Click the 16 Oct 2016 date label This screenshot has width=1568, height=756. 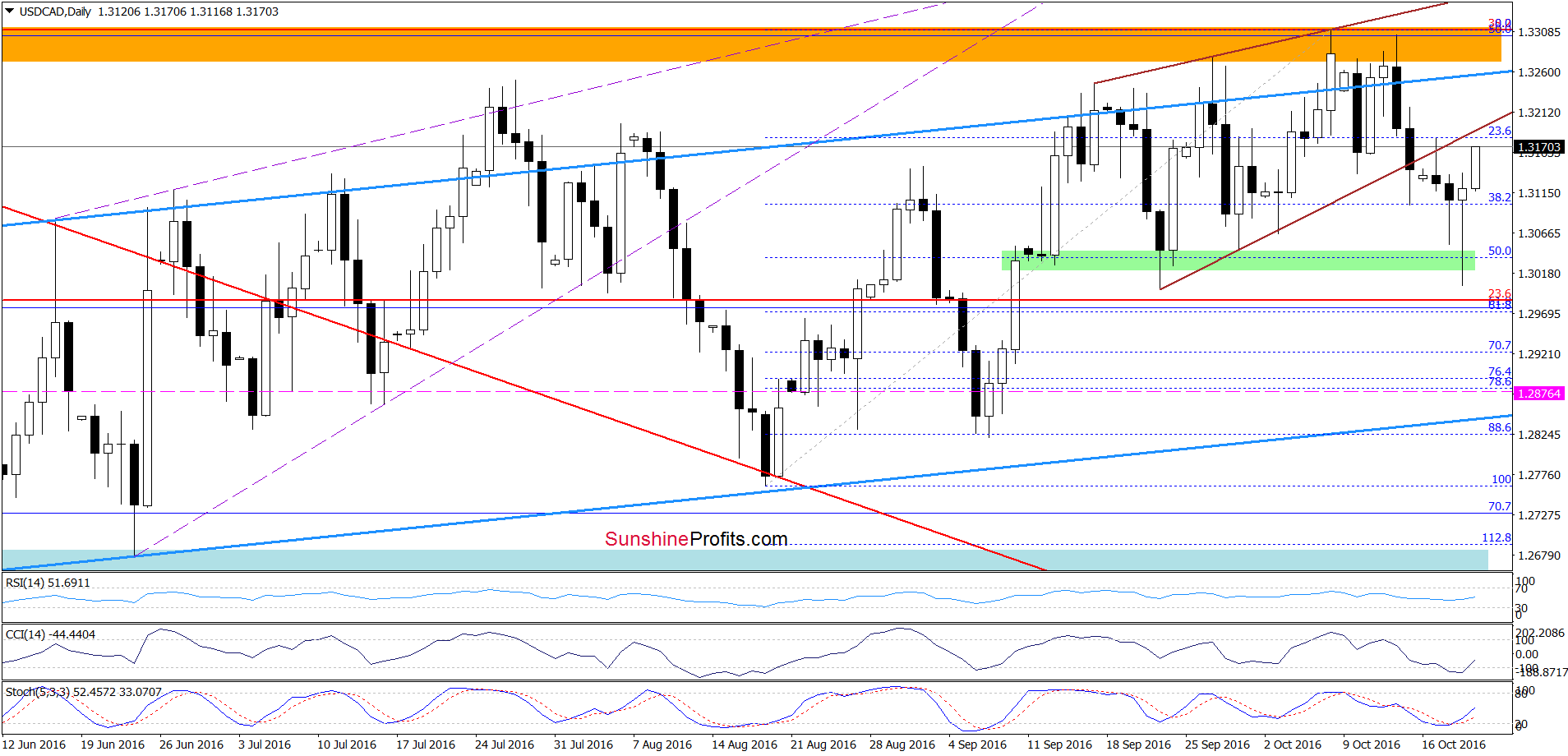point(1454,744)
